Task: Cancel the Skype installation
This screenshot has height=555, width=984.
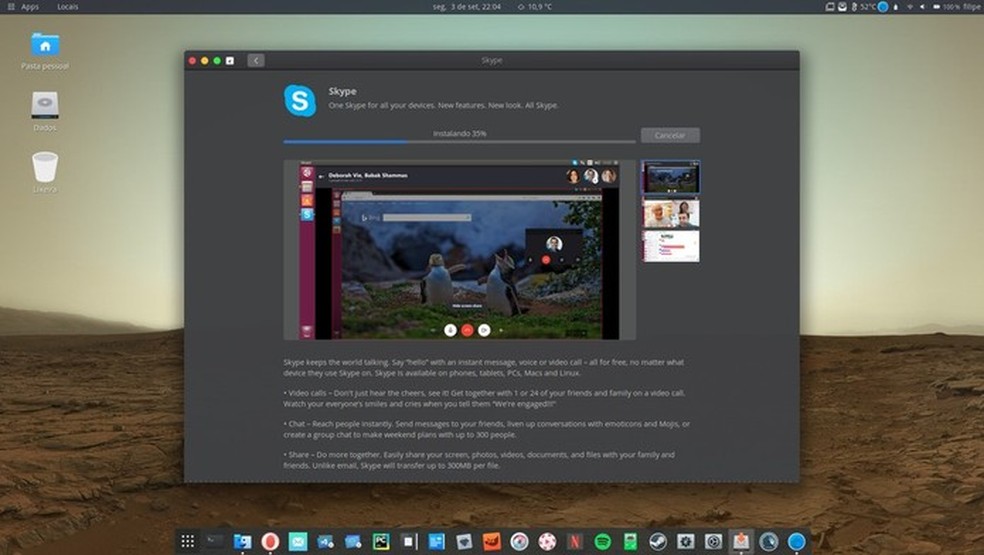Action: pyautogui.click(x=670, y=135)
